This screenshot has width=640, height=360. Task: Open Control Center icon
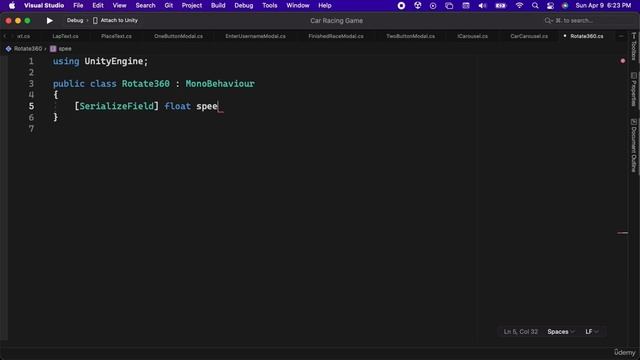coord(550,6)
